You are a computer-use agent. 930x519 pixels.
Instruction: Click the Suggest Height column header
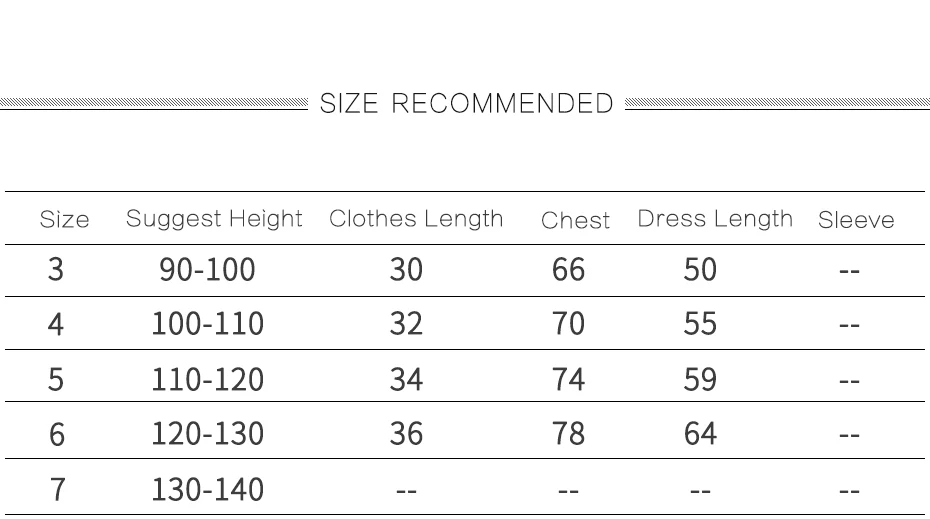point(214,219)
